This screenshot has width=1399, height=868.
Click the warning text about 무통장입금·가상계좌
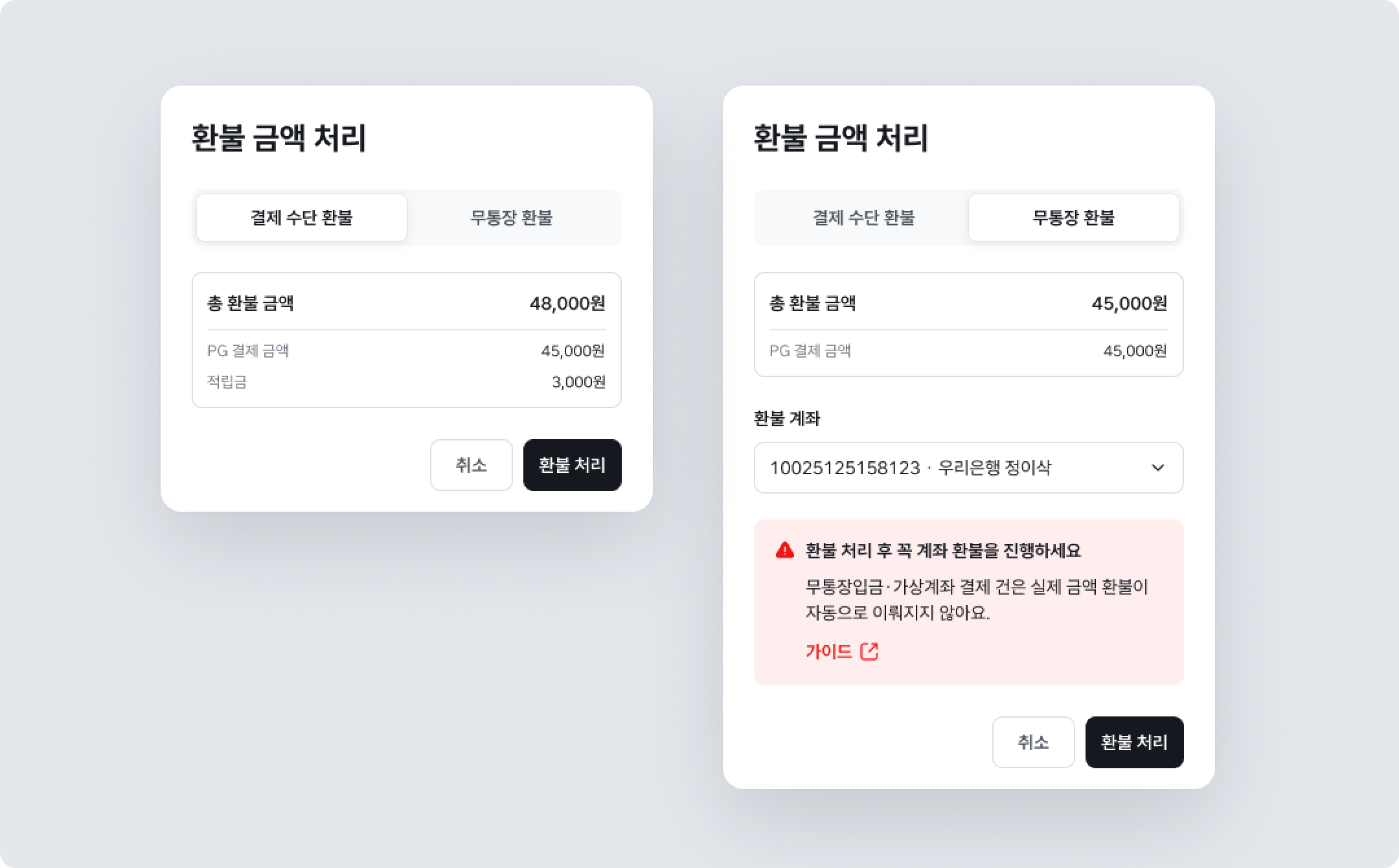pos(976,600)
